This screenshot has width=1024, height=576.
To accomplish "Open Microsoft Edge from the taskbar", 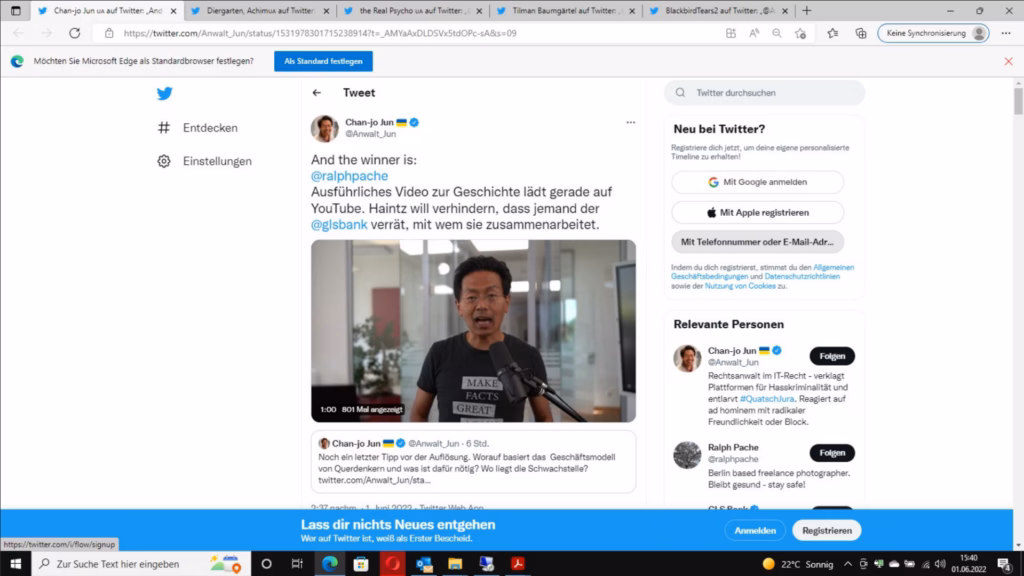I will pos(327,564).
